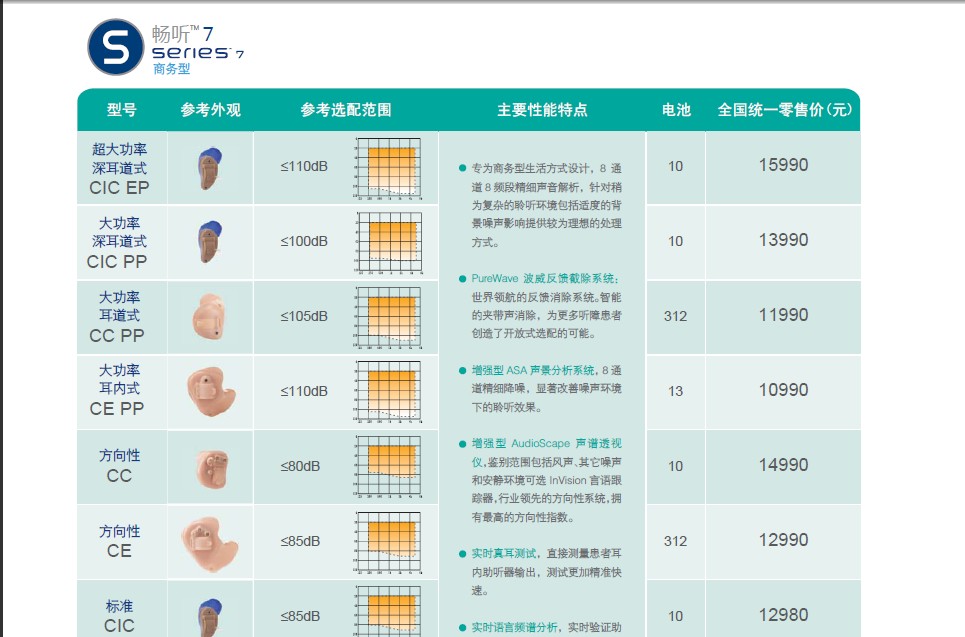
Task: Click the 方向性 CE hearing aid image
Action: (x=210, y=543)
